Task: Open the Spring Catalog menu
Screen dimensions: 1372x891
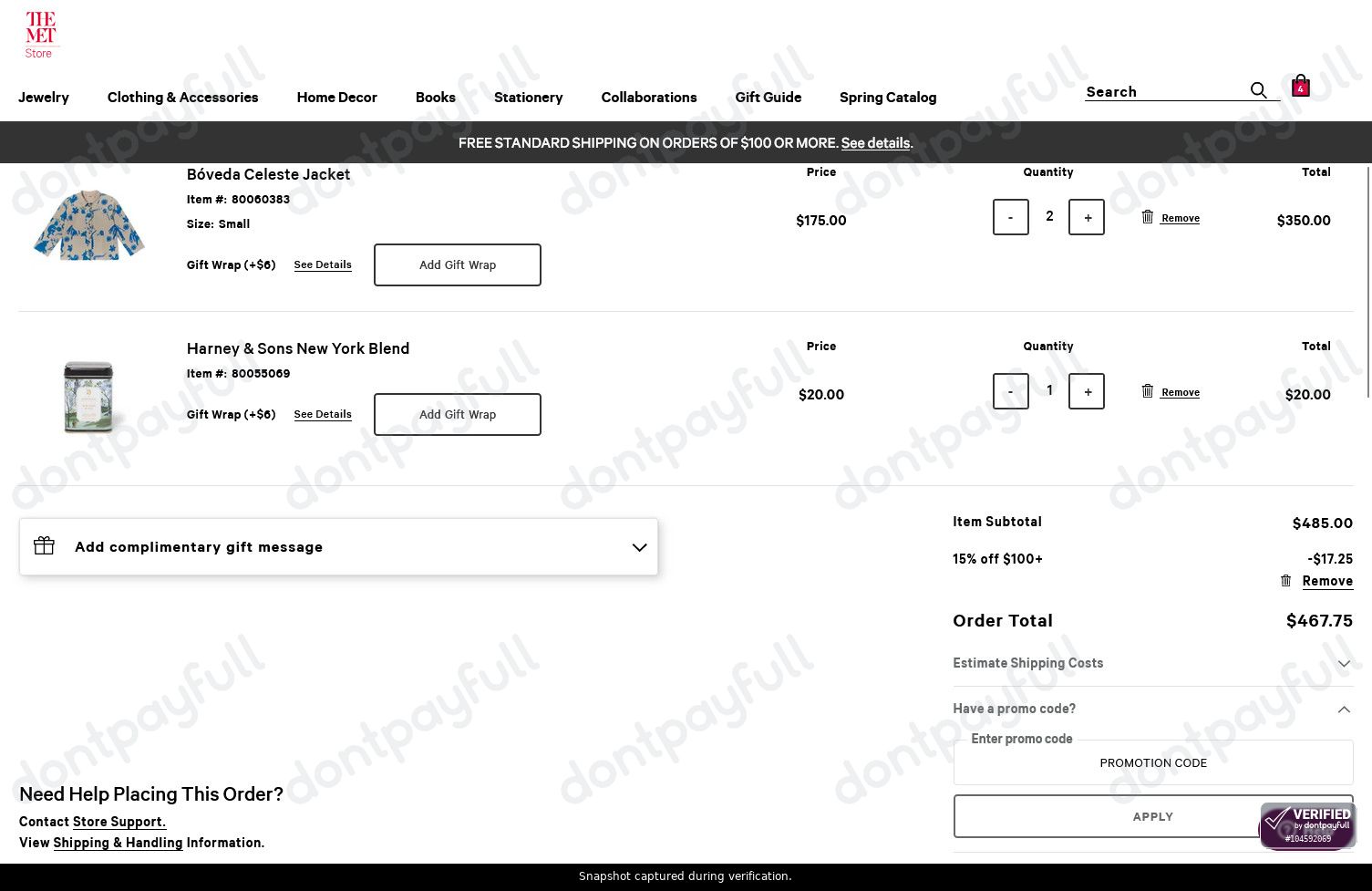Action: coord(887,98)
